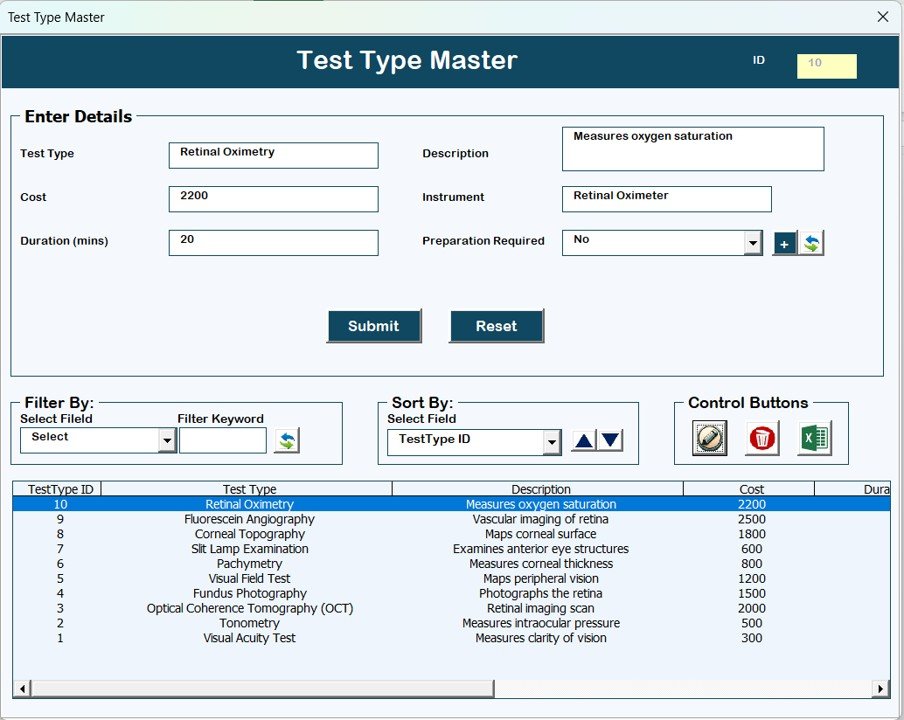The width and height of the screenshot is (904, 720).
Task: Click the cost value 1800
Action: point(751,534)
